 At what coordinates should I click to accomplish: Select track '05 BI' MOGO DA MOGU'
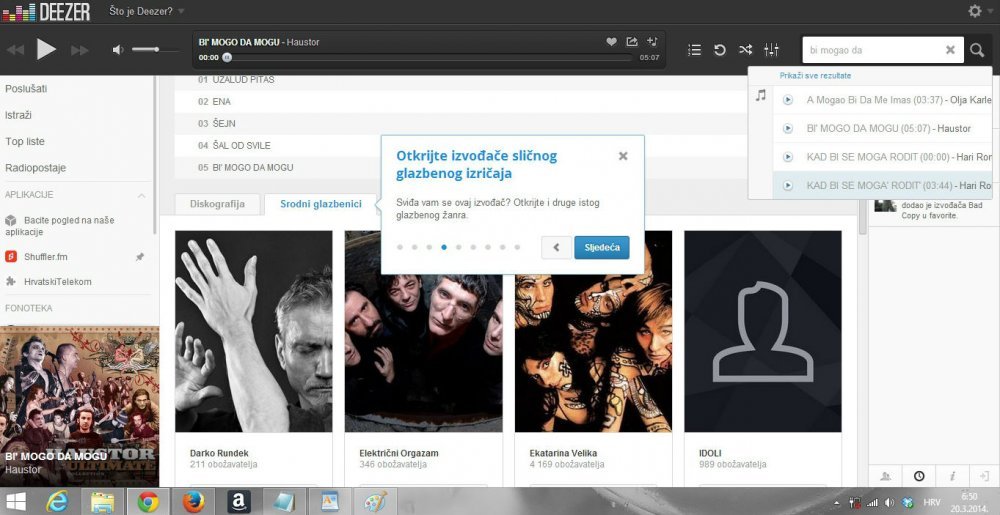pos(246,167)
